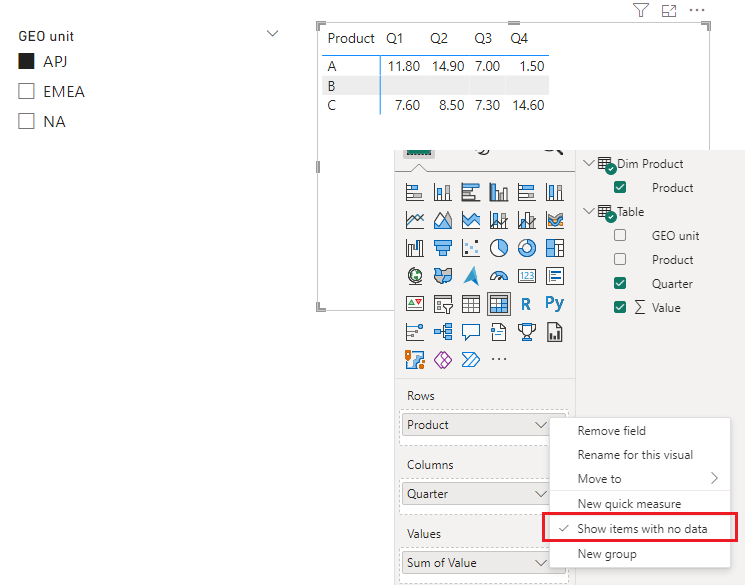Add a Q&A speech bubble visual
Image resolution: width=750 pixels, height=585 pixels.
point(471,331)
